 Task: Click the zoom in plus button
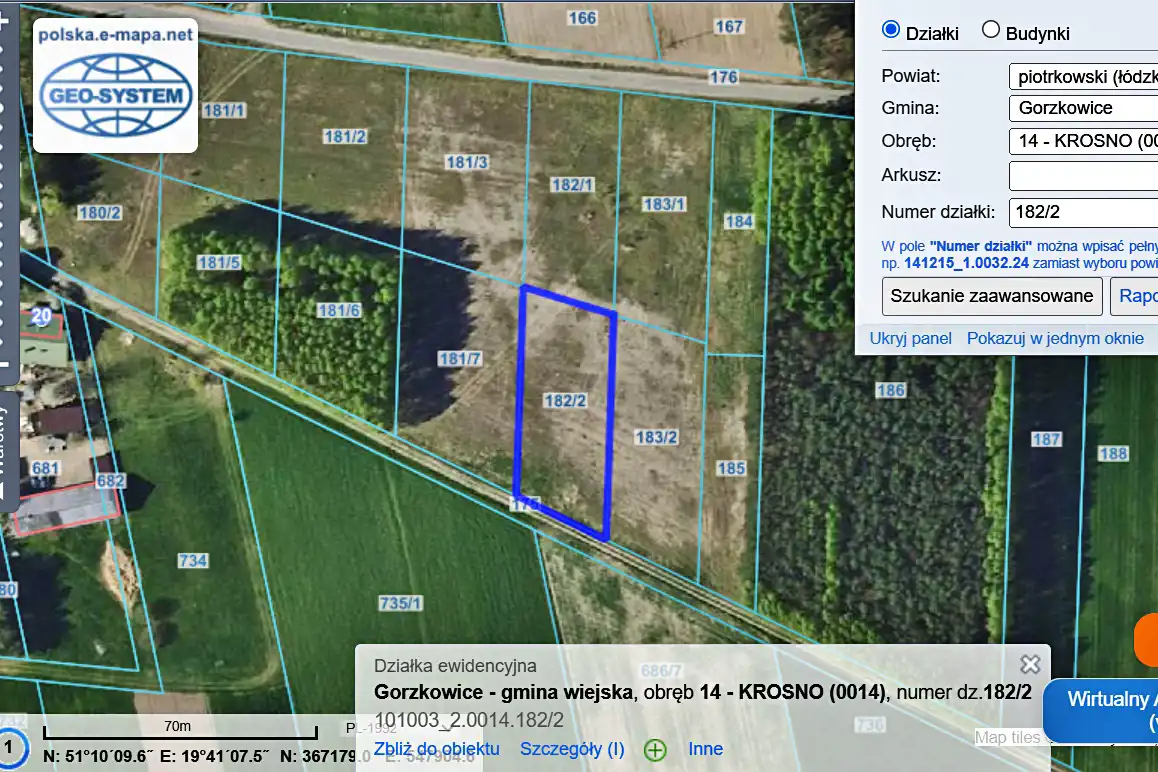tap(4, 21)
